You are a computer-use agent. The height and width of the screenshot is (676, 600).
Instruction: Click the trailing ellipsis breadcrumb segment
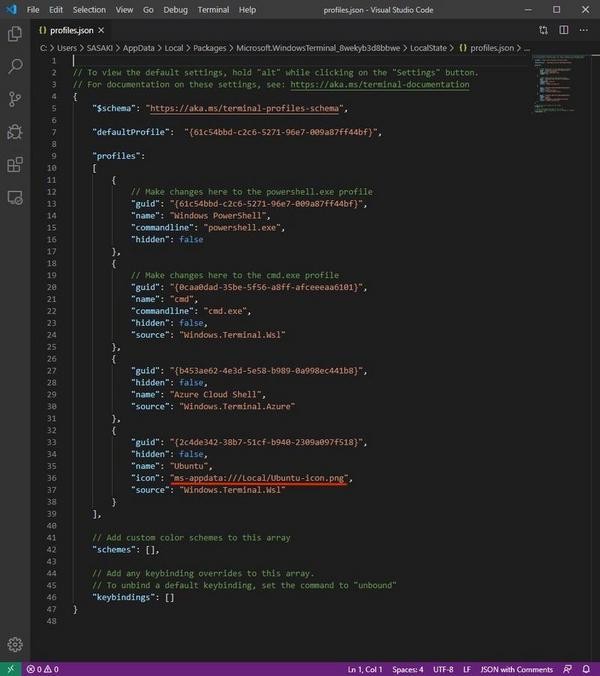(527, 48)
